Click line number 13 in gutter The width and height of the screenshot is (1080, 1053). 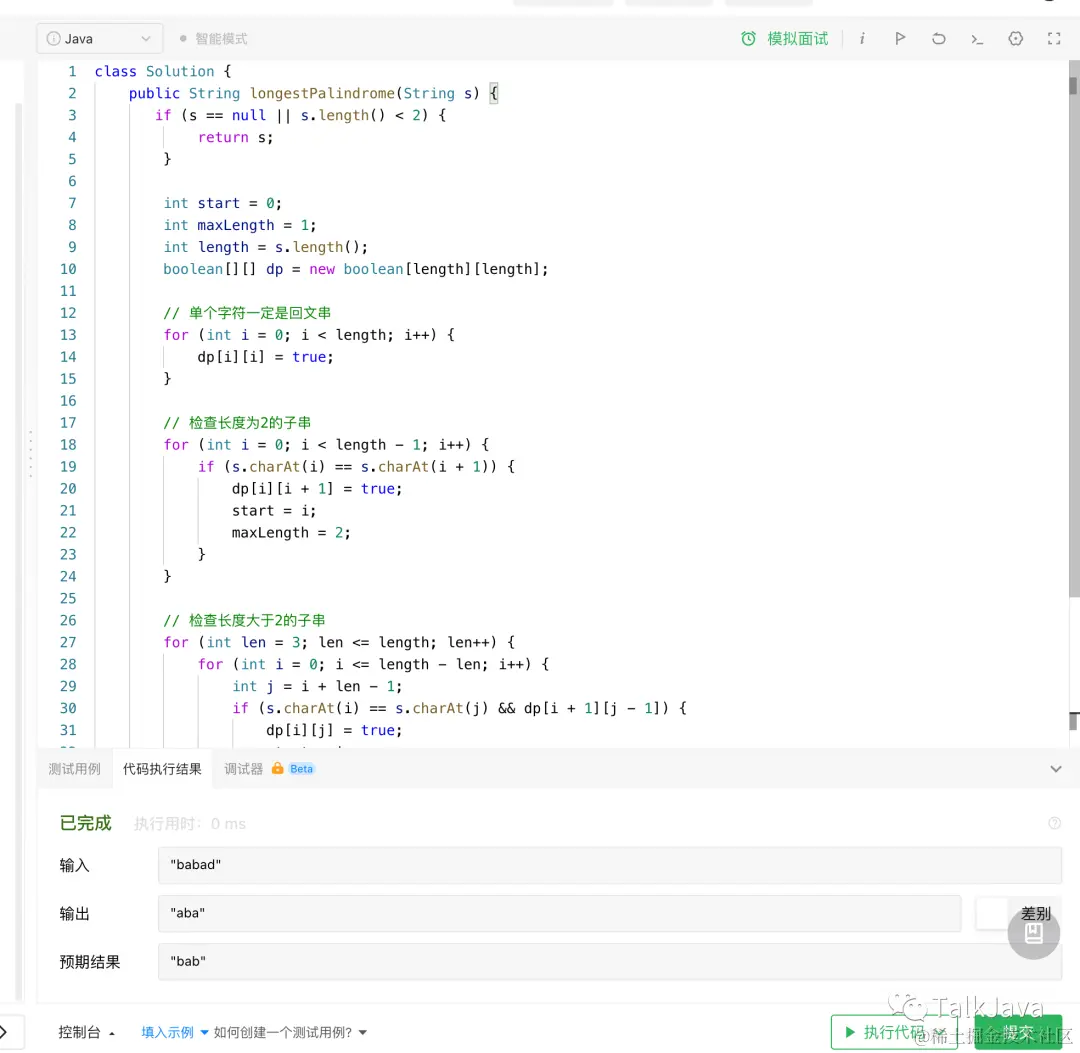click(68, 335)
